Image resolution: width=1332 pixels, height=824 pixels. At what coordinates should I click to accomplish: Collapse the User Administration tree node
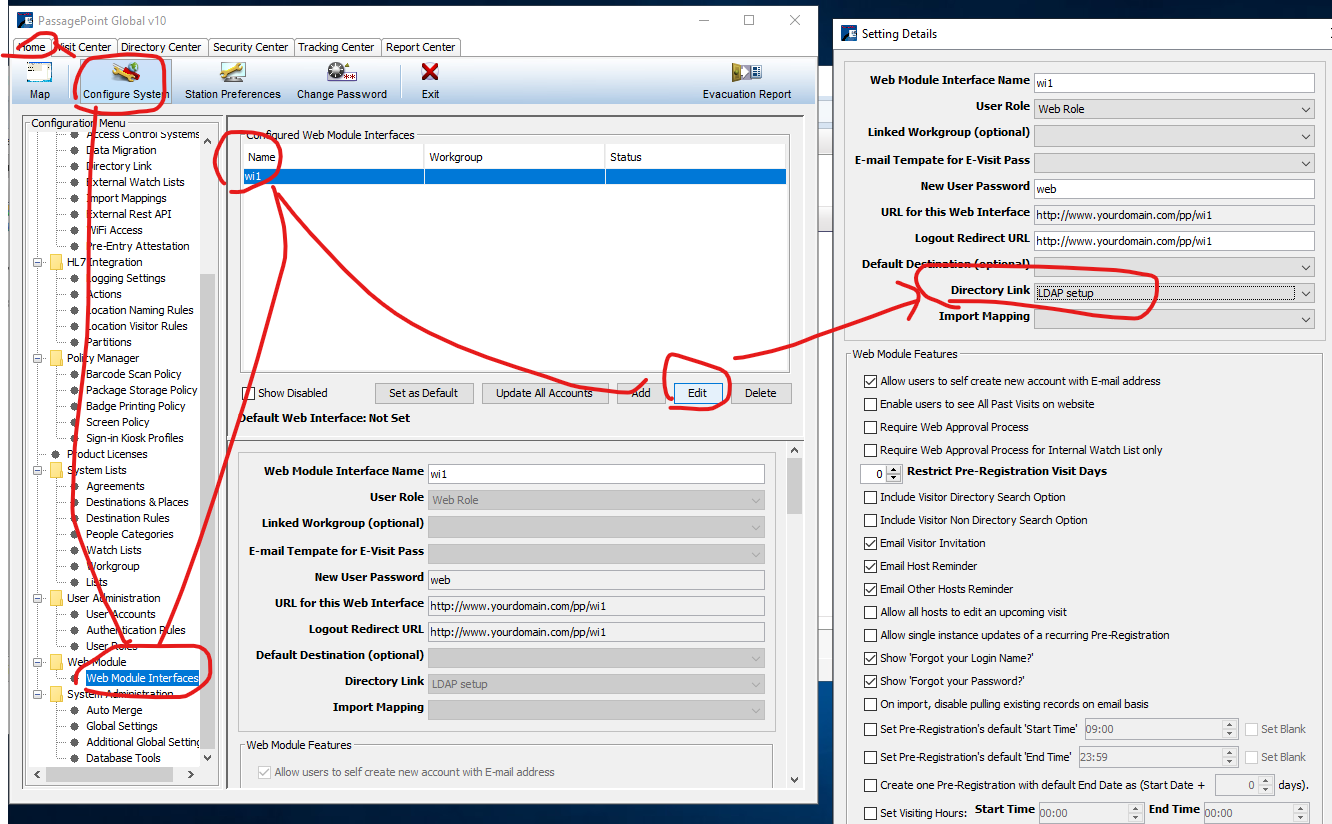point(38,598)
